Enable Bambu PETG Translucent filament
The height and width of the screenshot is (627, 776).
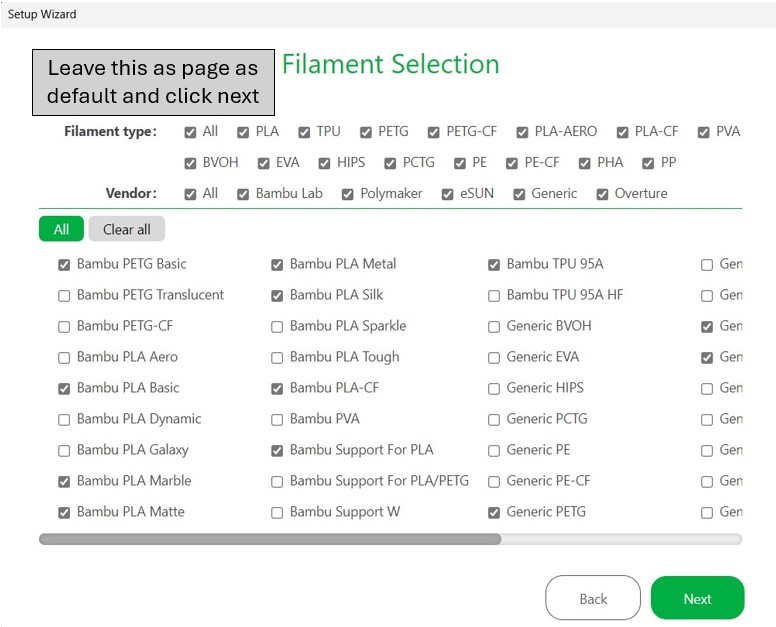point(65,296)
